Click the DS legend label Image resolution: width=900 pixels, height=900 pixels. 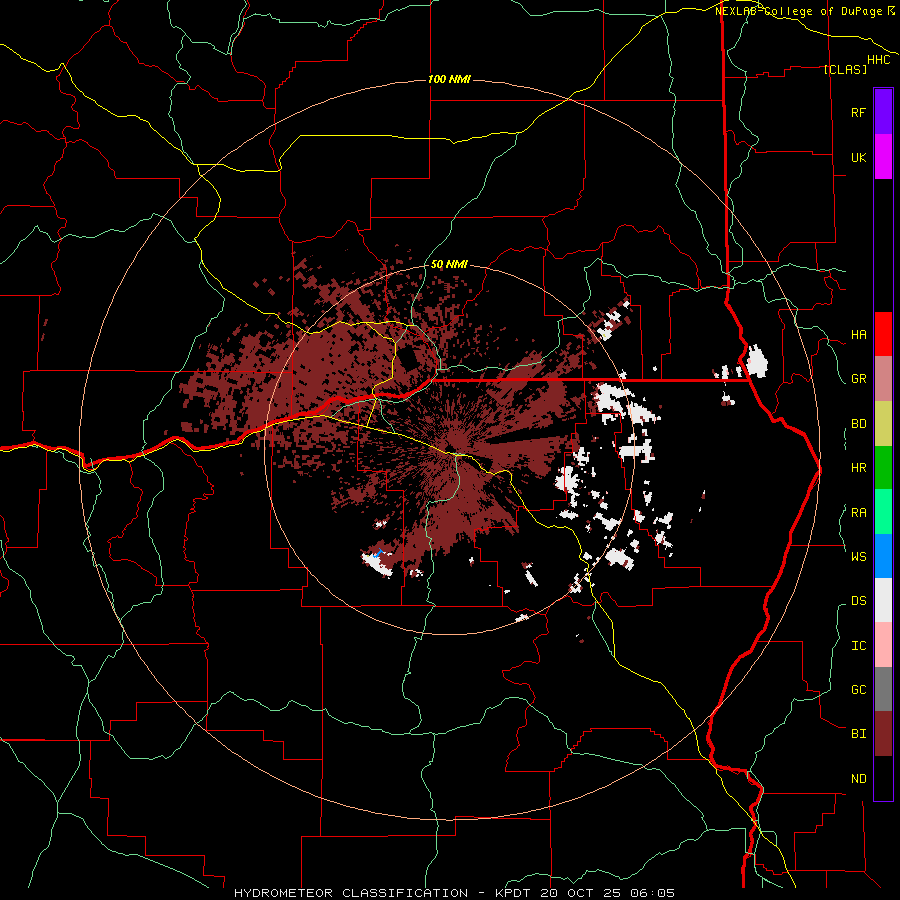[x=858, y=601]
